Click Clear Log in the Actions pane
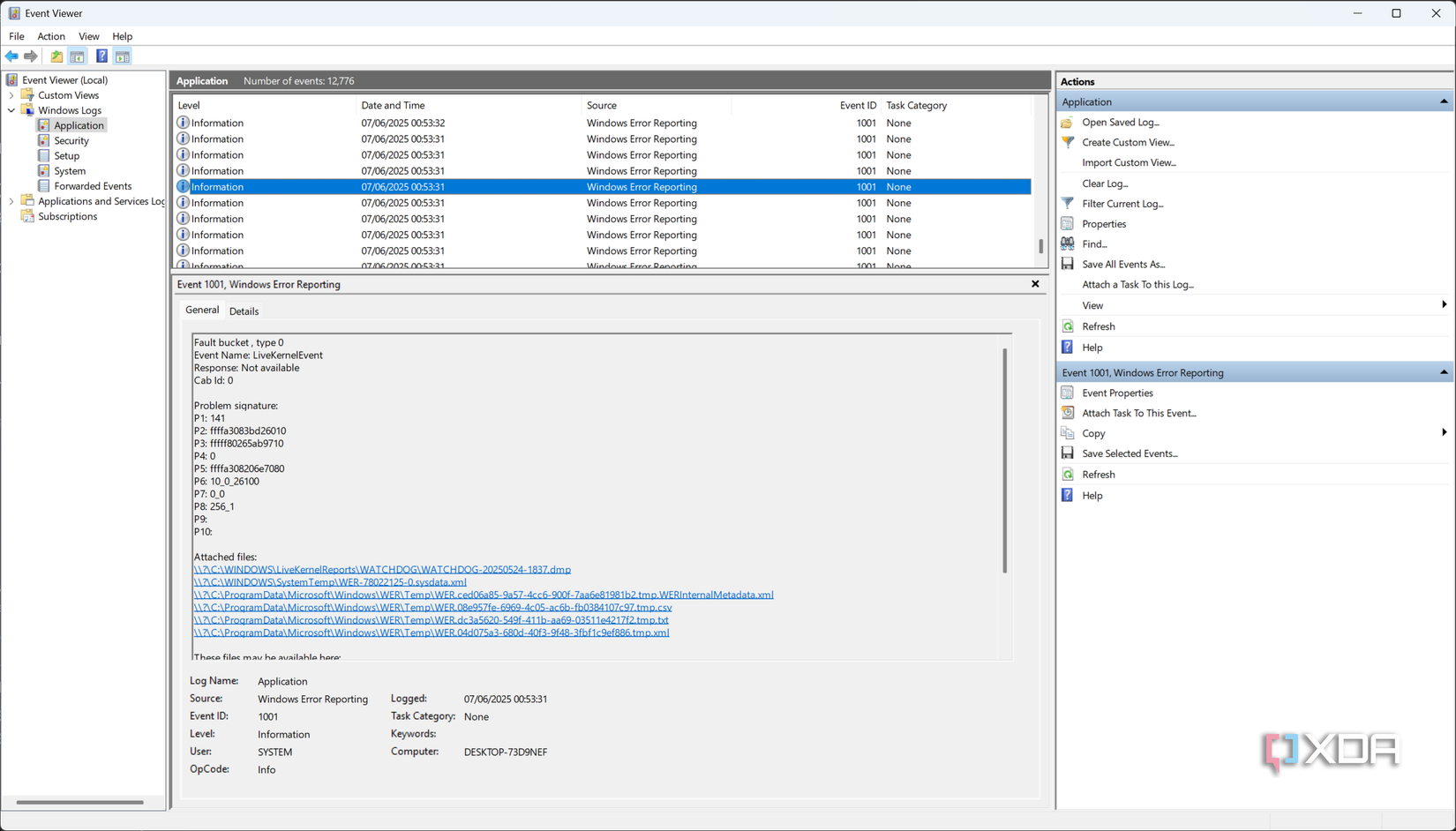This screenshot has height=831, width=1456. 1105,183
